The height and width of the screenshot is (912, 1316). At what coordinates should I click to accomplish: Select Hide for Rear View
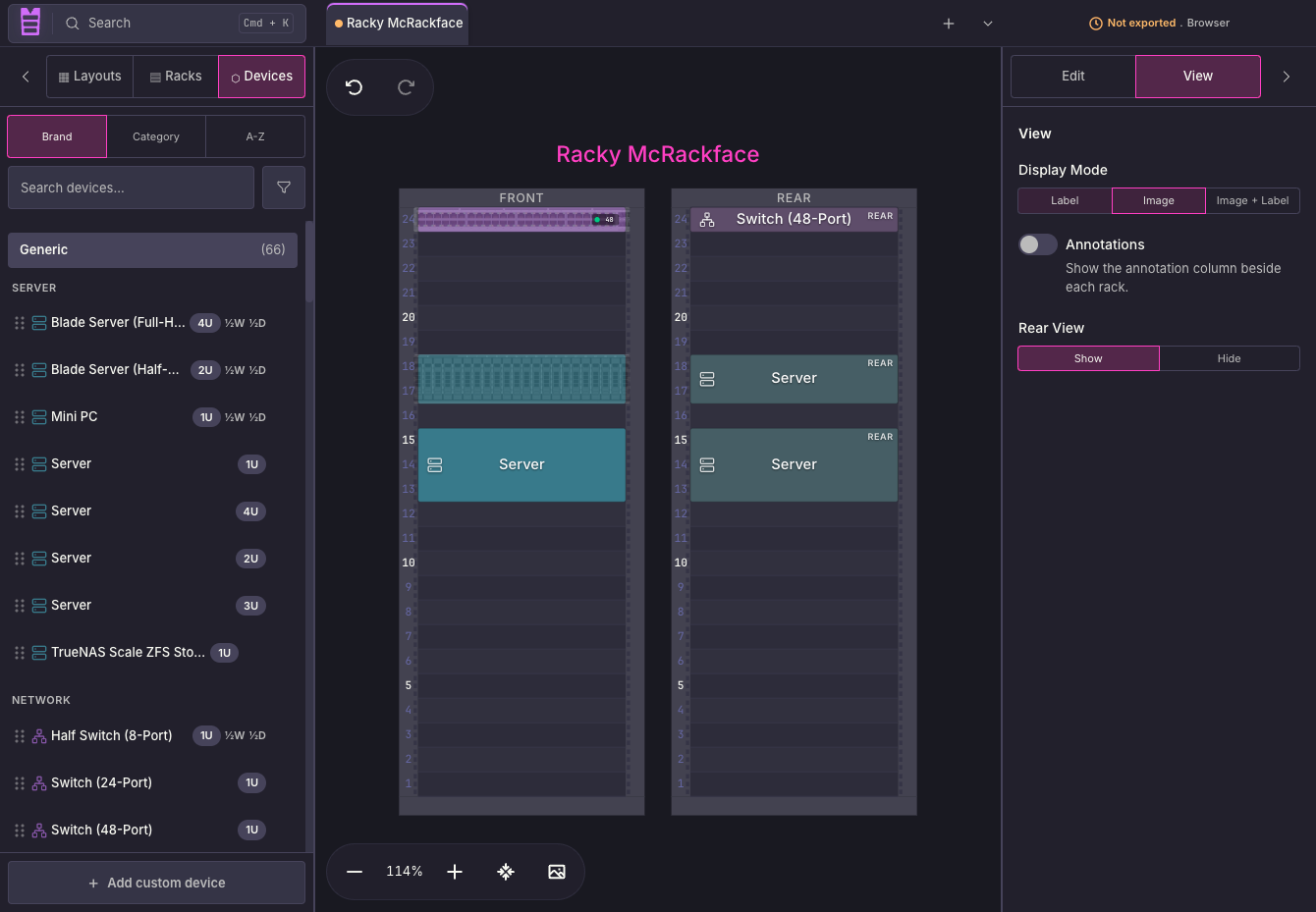tap(1230, 358)
